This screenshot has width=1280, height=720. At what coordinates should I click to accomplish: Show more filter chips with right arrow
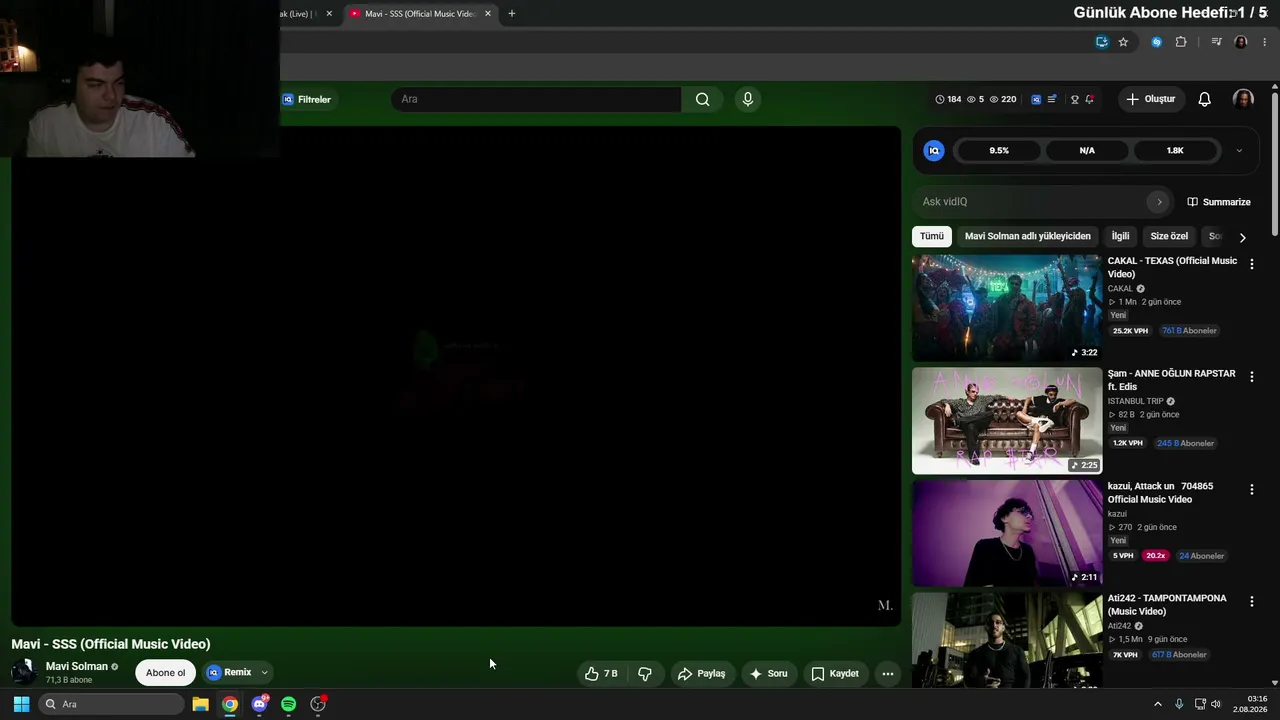pos(1242,237)
